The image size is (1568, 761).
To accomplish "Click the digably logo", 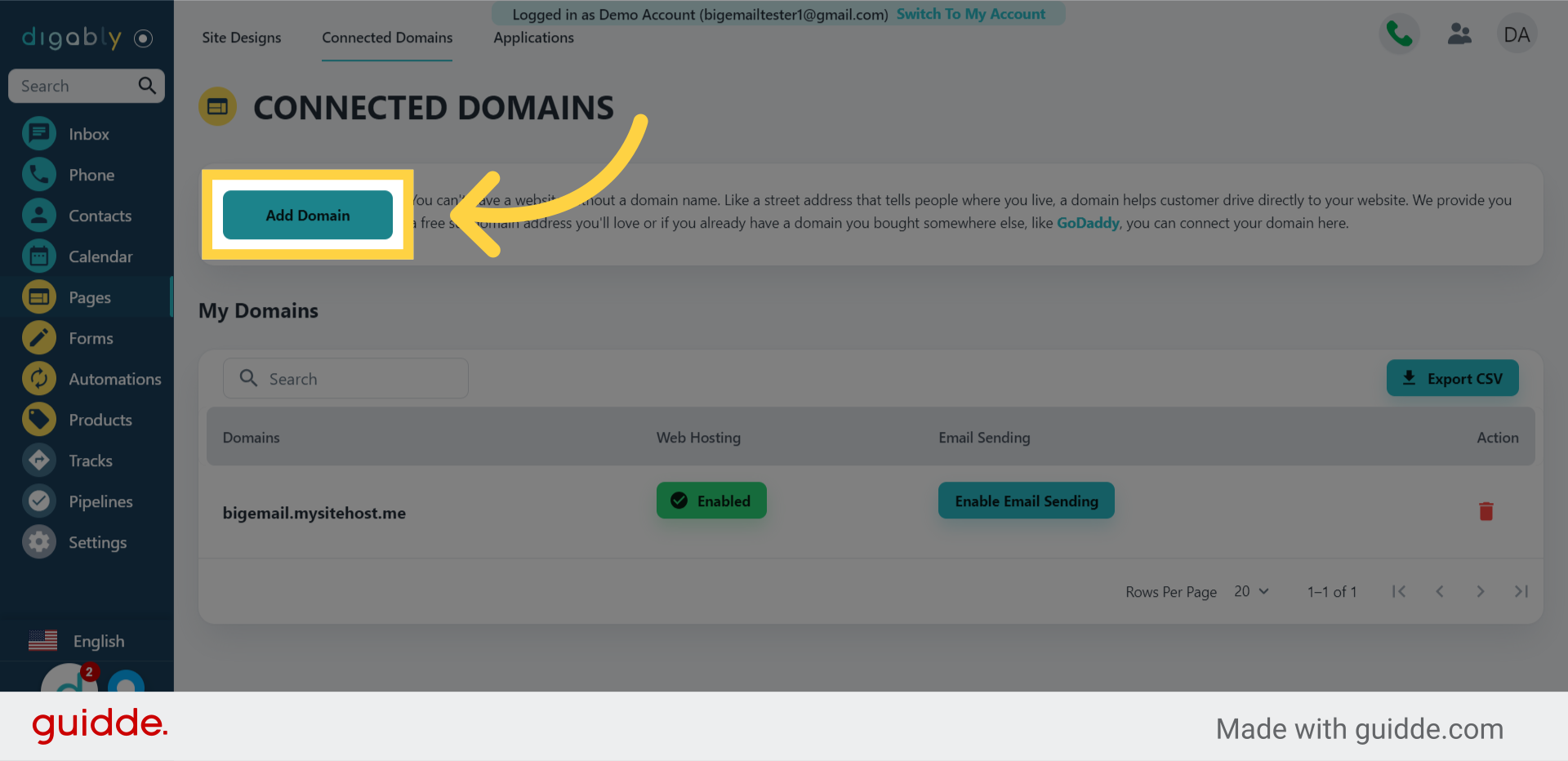I will 72,38.
